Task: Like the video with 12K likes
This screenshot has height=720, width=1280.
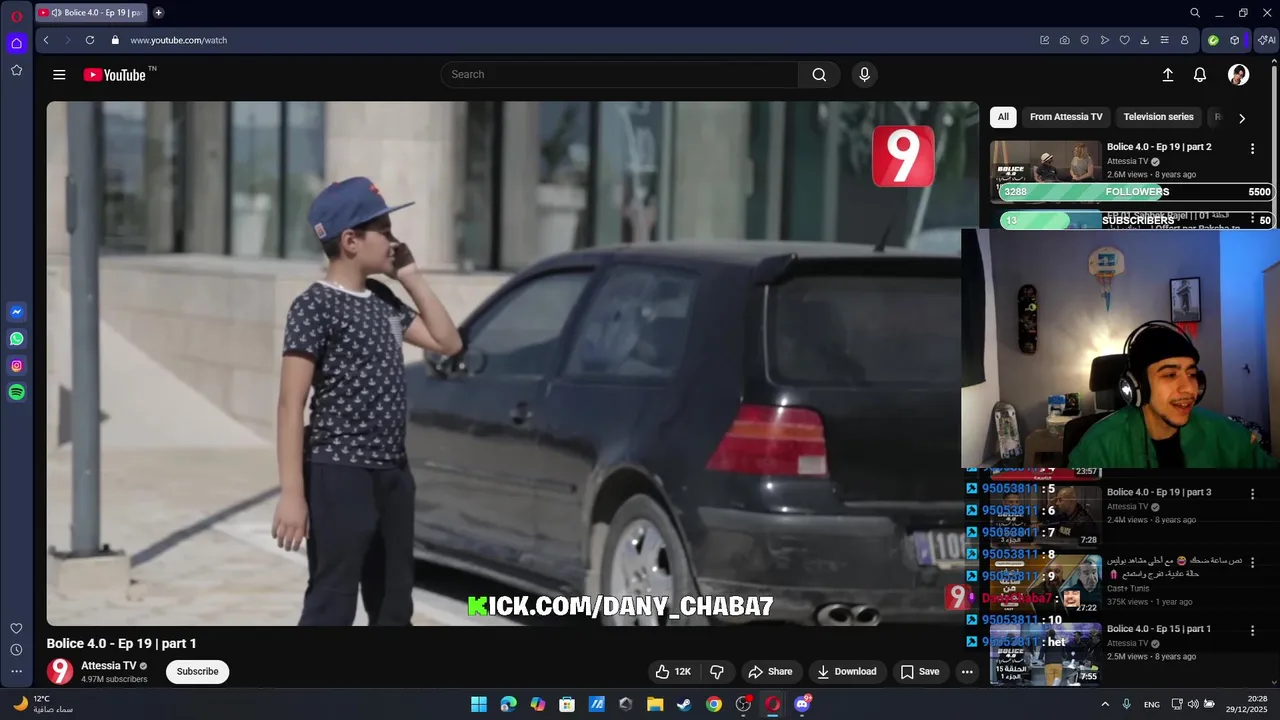Action: (x=673, y=672)
